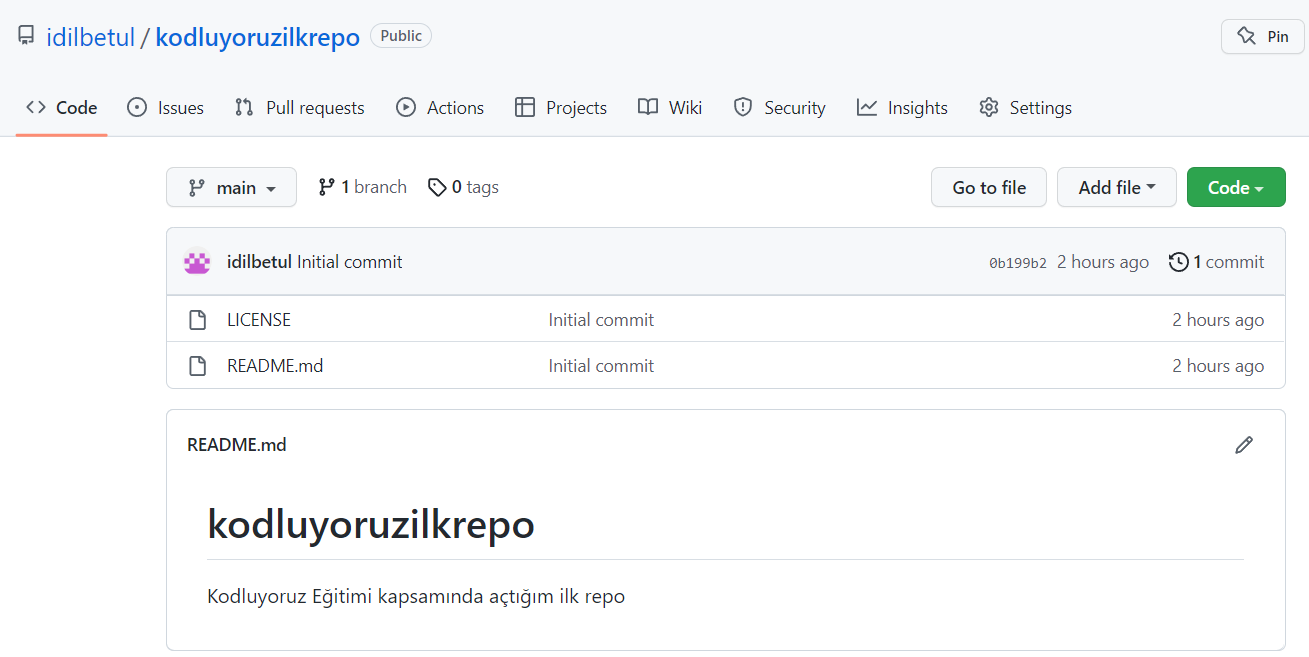Click the kodluyoruzilkrepo heading in README
This screenshot has height=657, width=1309.
pyautogui.click(x=371, y=524)
